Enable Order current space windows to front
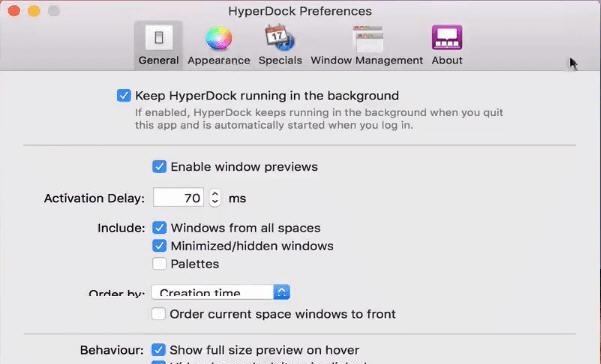The height and width of the screenshot is (364, 601). click(x=158, y=314)
